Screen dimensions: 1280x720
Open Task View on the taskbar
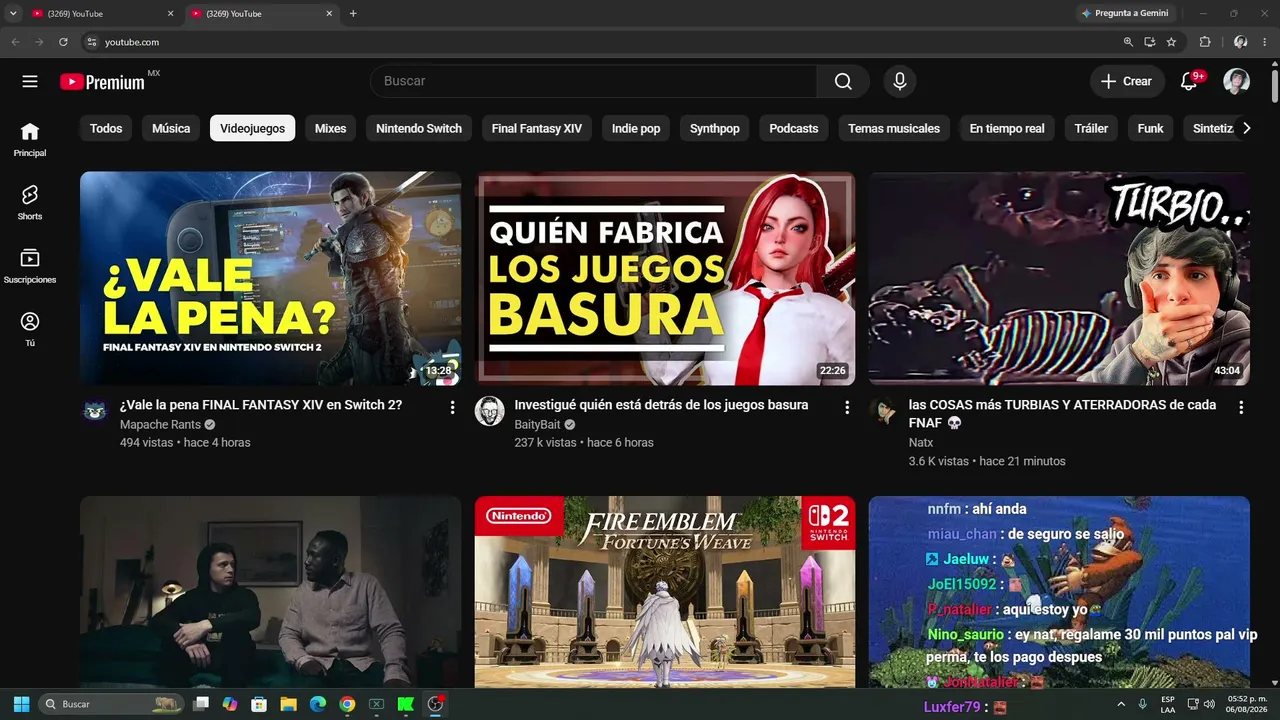pyautogui.click(x=201, y=704)
